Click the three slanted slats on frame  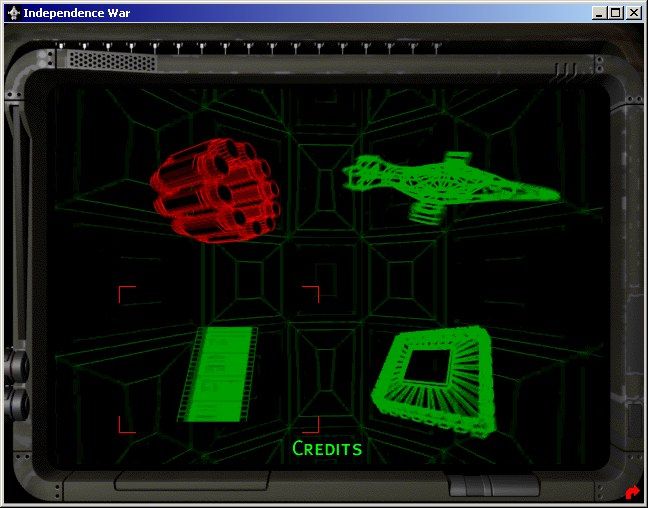pyautogui.click(x=566, y=70)
